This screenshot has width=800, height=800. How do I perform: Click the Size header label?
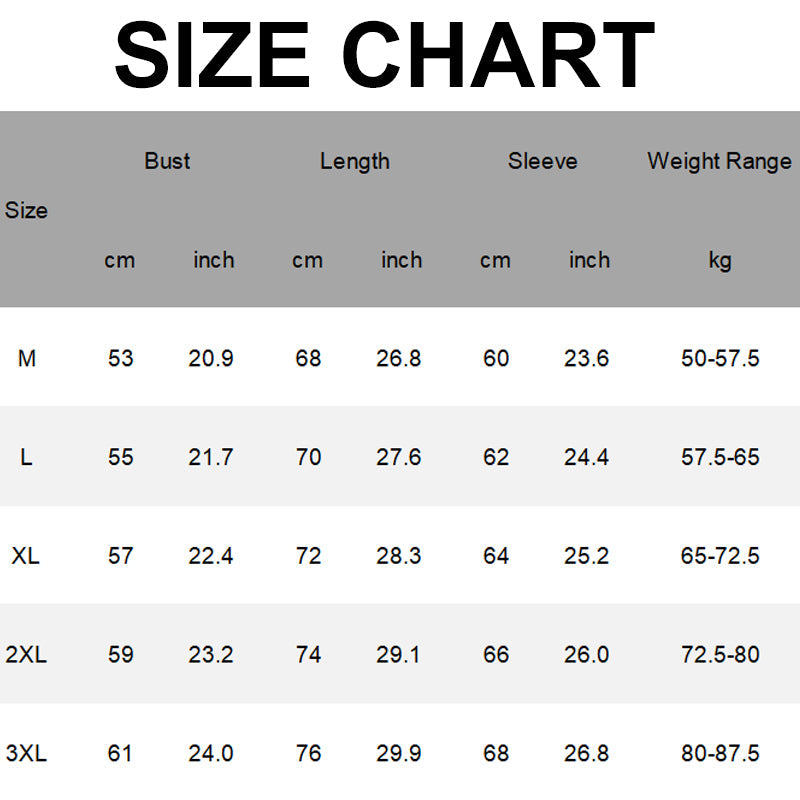pyautogui.click(x=26, y=211)
